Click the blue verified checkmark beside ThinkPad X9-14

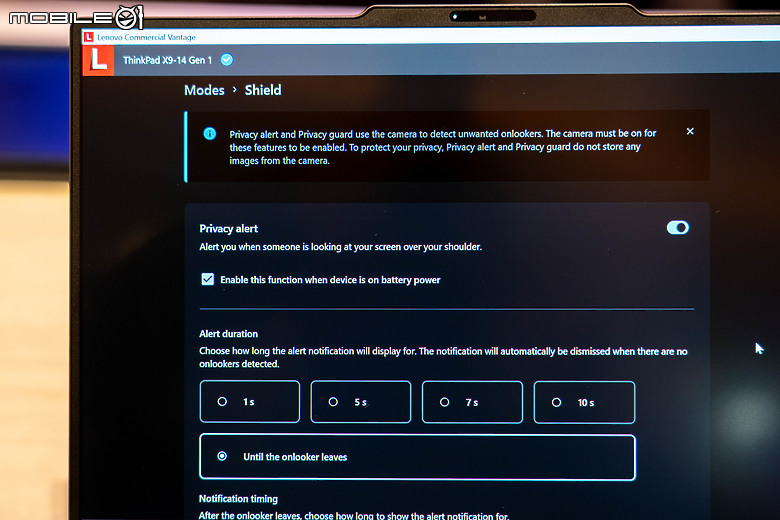[x=227, y=60]
